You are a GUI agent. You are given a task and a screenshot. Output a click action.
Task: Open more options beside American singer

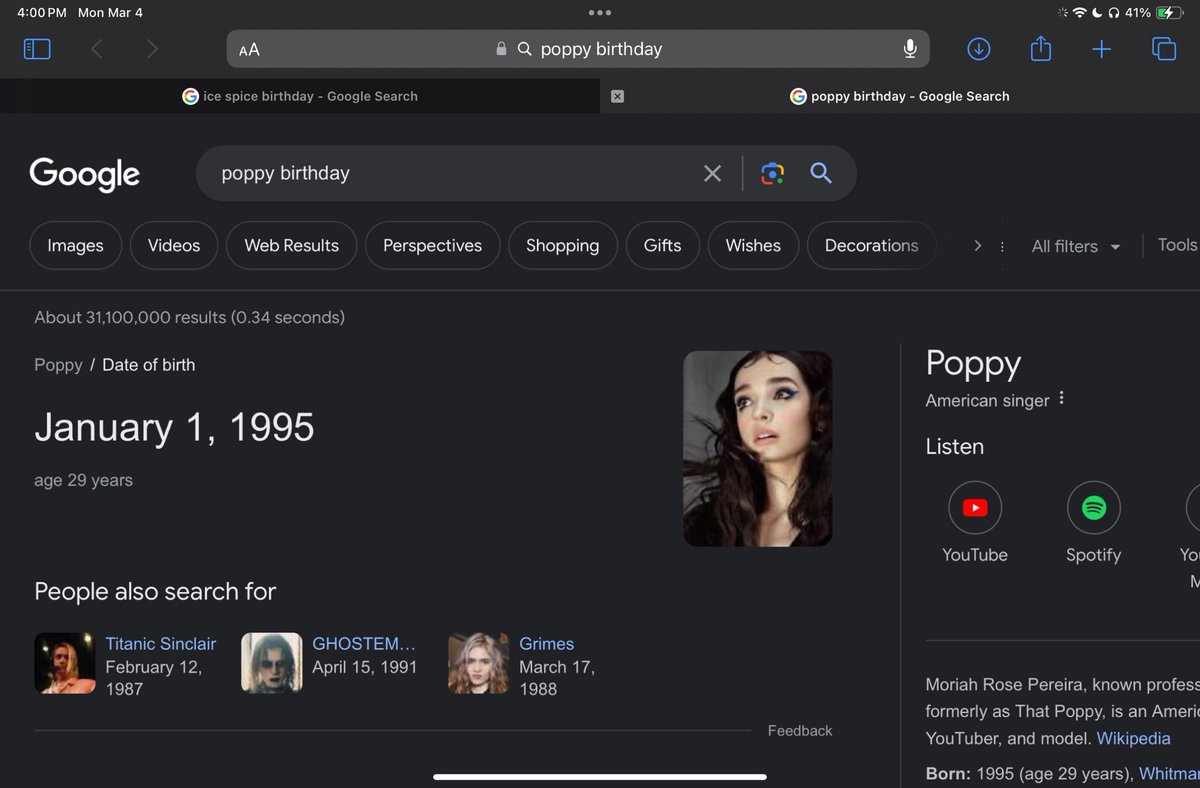pos(1061,398)
